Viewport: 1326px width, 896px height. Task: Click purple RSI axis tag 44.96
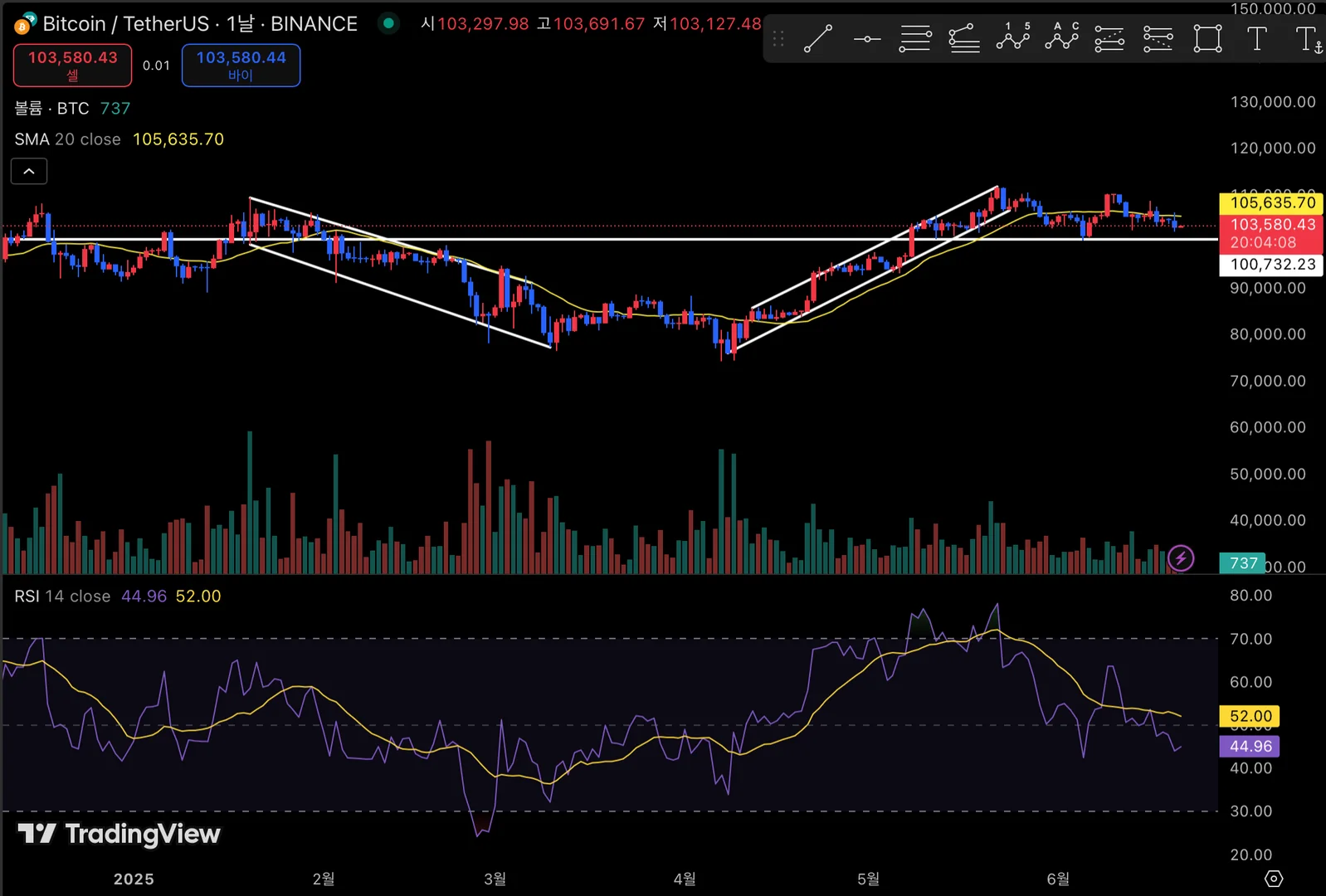click(x=1250, y=746)
